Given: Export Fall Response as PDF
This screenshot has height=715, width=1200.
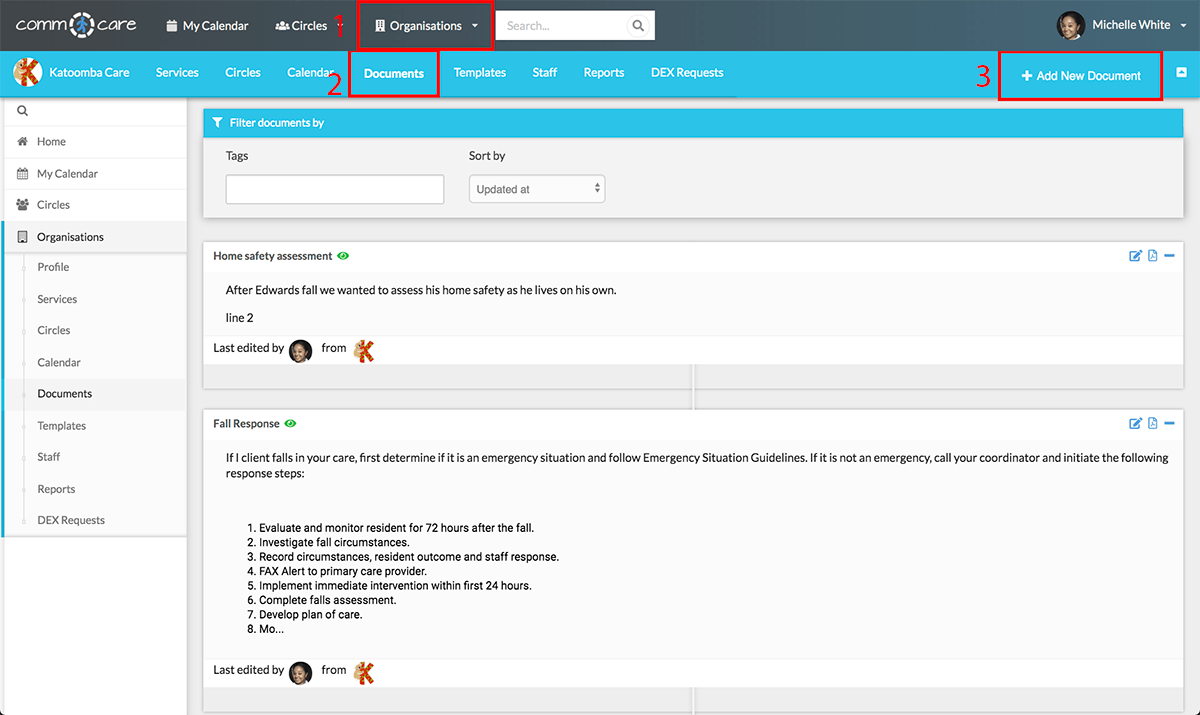Looking at the screenshot, I should [x=1152, y=424].
